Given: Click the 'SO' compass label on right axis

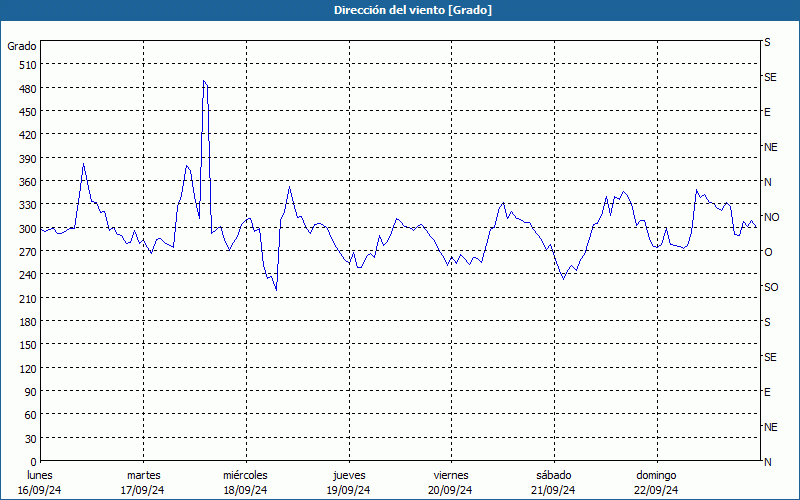Looking at the screenshot, I should click(771, 287).
